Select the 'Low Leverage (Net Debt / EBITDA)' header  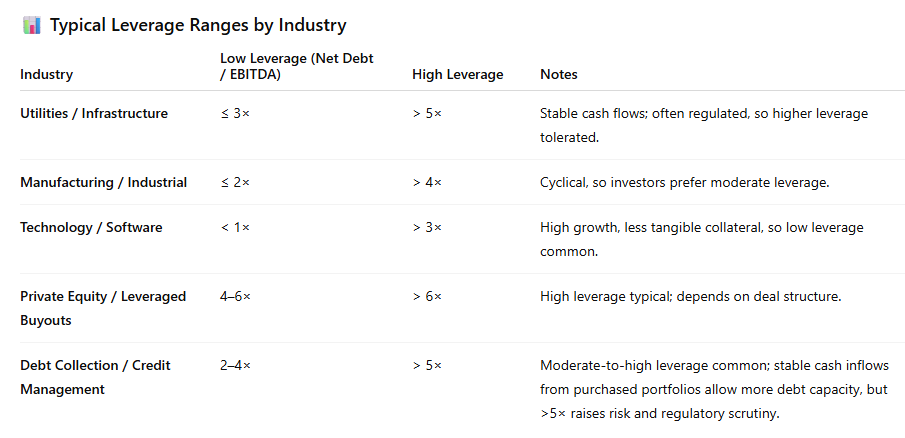[x=296, y=67]
